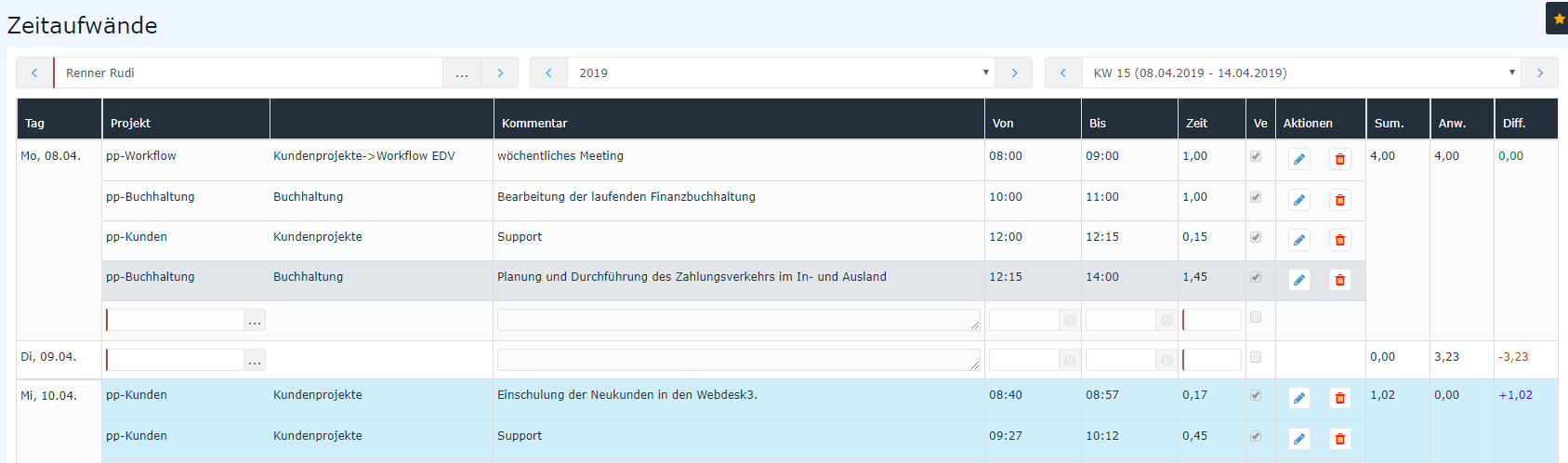Edit the wöchentliches Meeting entry
1568x463 pixels.
(x=1299, y=159)
